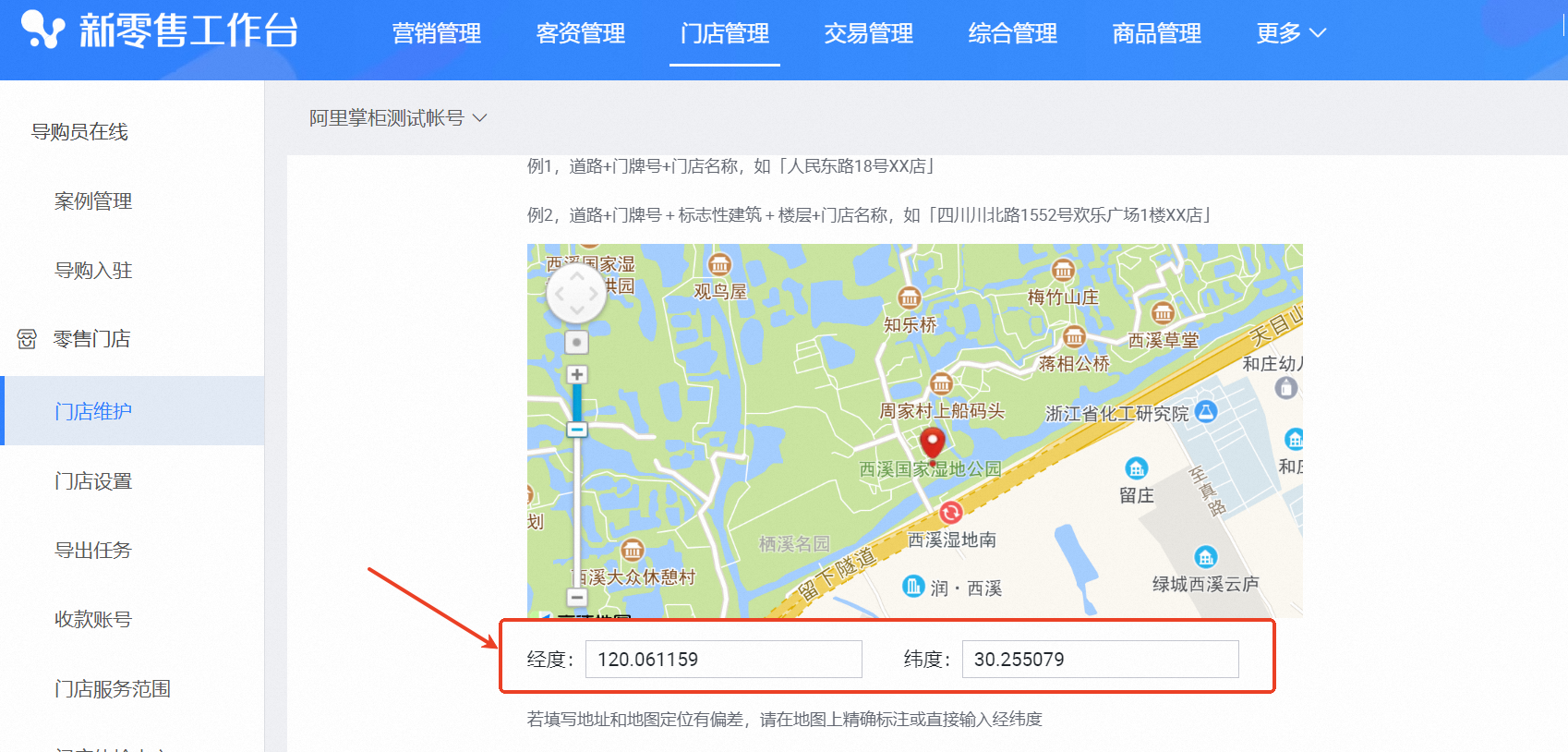1568x752 pixels.
Task: Click the 新零售工作台 logo icon
Action: tap(42, 30)
